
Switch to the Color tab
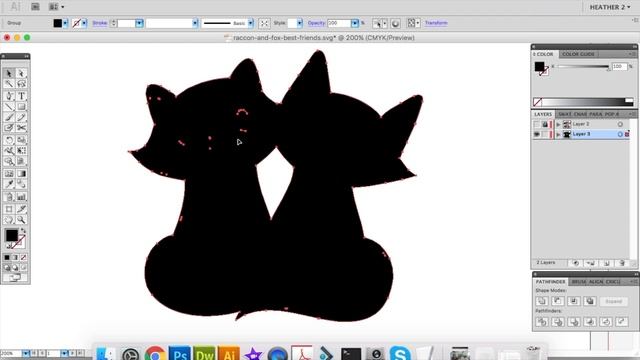tap(543, 54)
